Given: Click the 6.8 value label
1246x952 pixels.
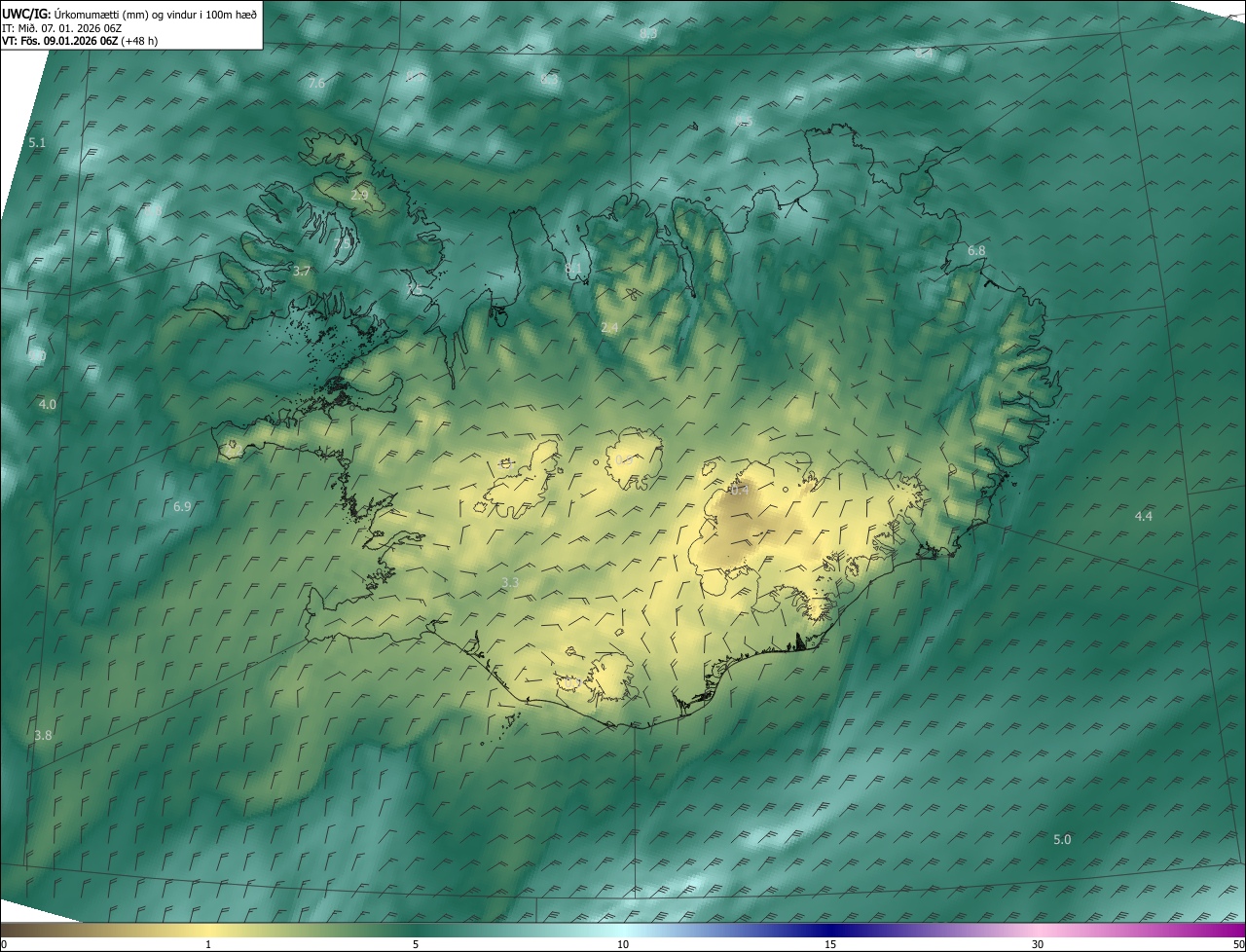Looking at the screenshot, I should coord(976,251).
